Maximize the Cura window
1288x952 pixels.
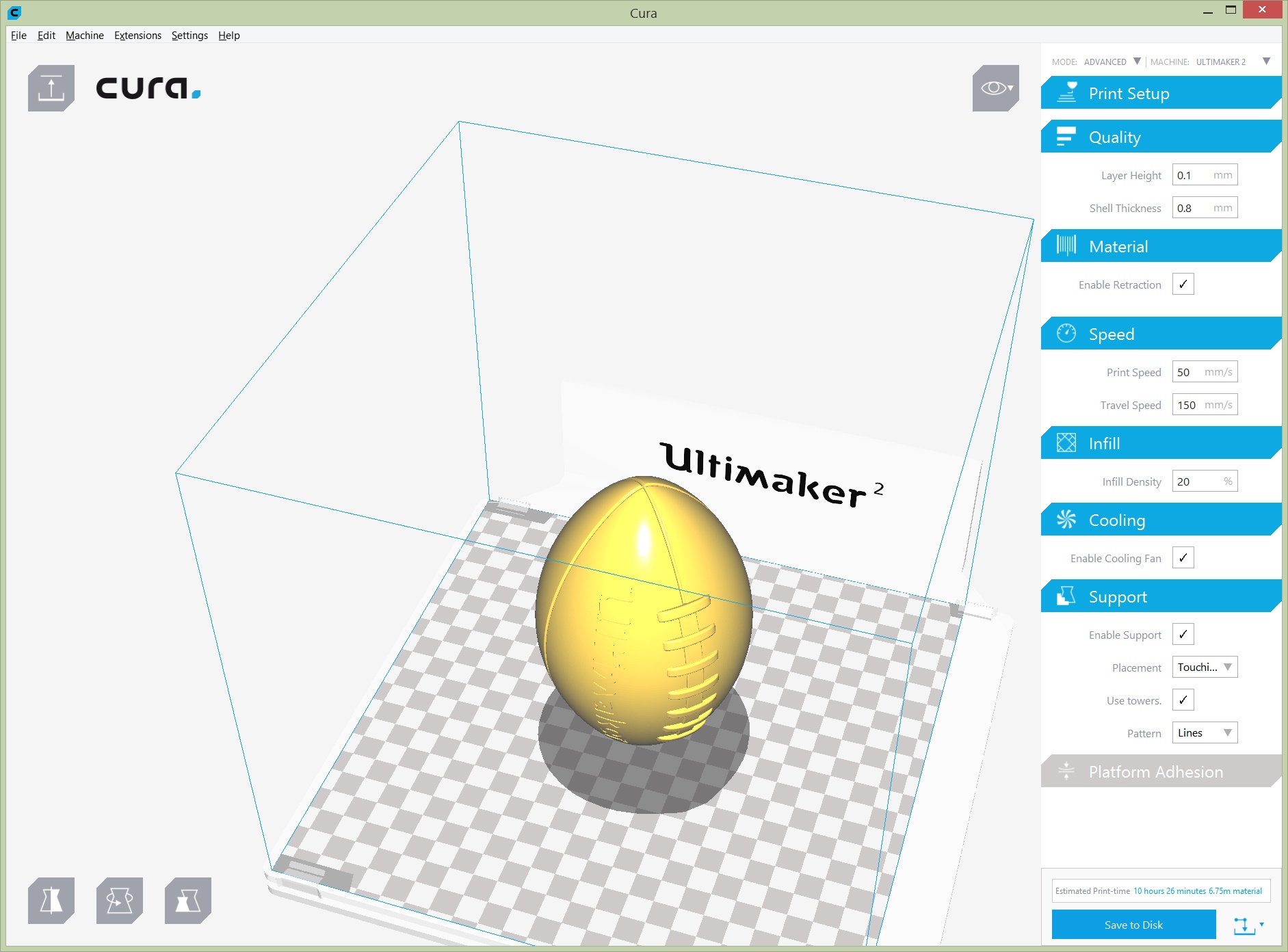point(1231,10)
